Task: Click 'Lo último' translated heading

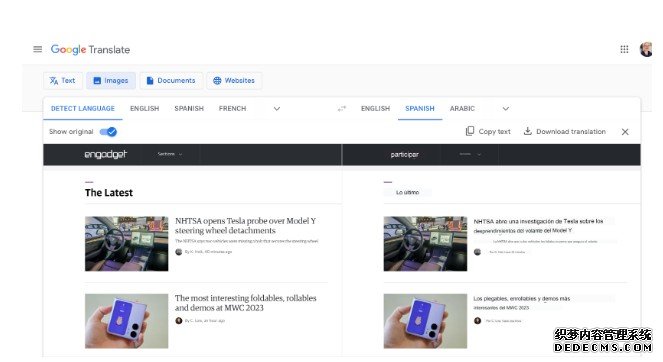Action: pyautogui.click(x=408, y=192)
